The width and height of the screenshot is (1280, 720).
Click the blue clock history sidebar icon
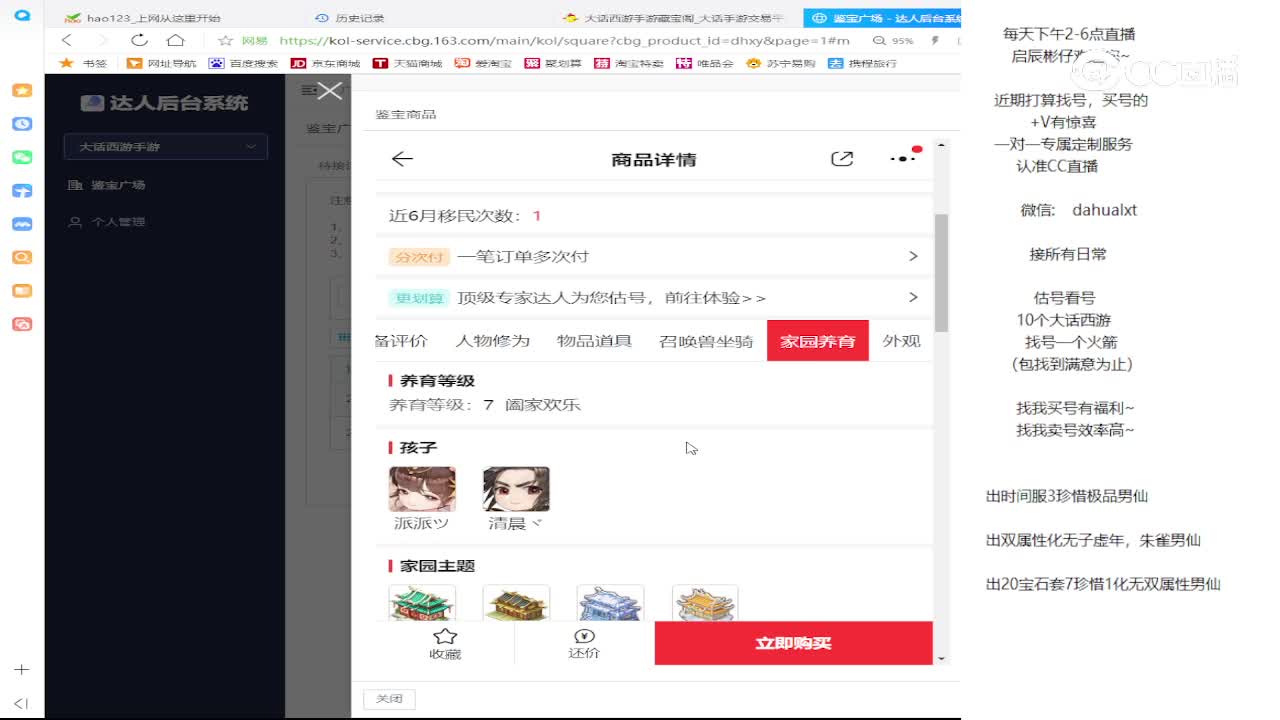(x=22, y=124)
